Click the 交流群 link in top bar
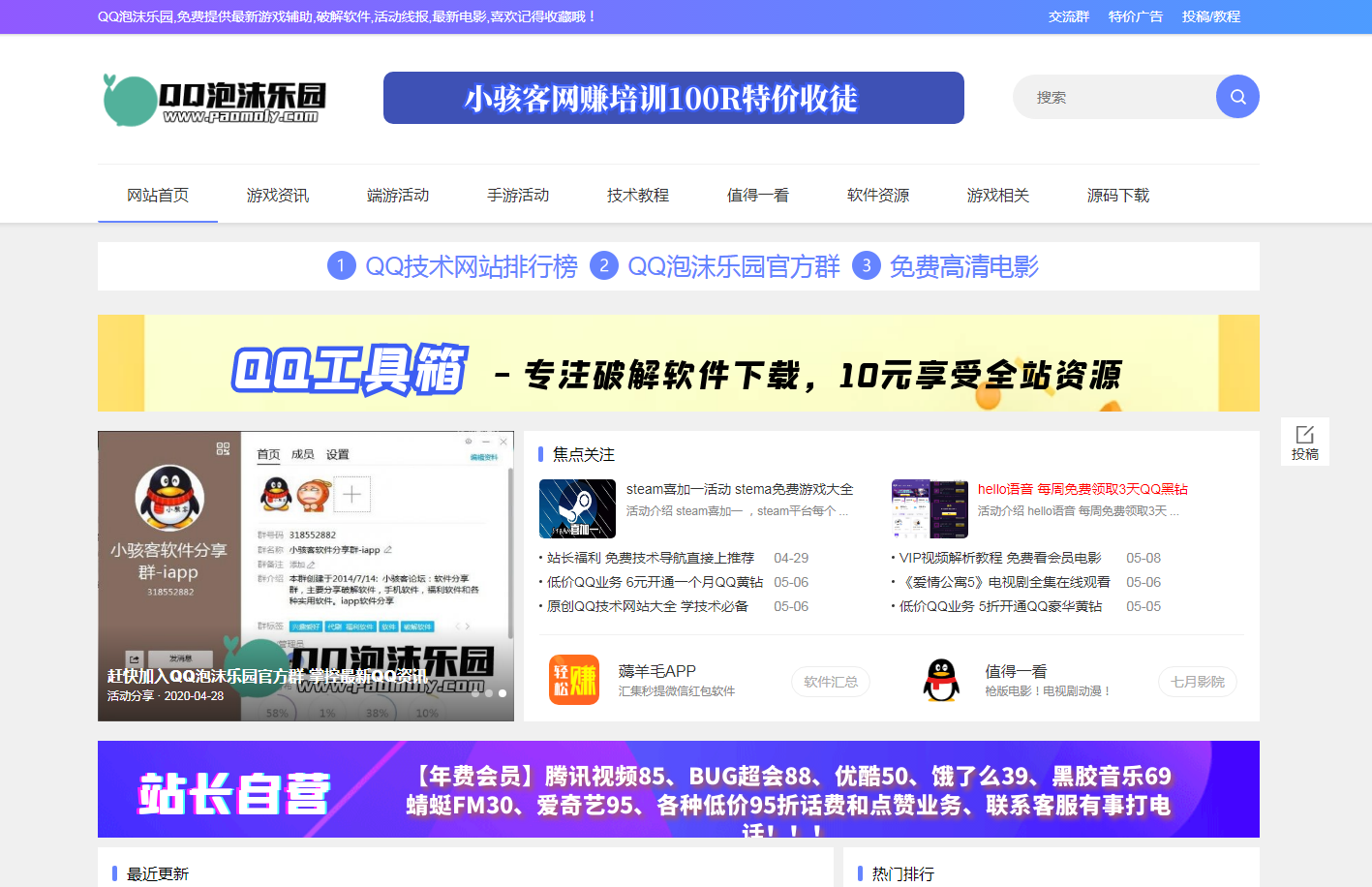The width and height of the screenshot is (1372, 887). pos(1068,16)
